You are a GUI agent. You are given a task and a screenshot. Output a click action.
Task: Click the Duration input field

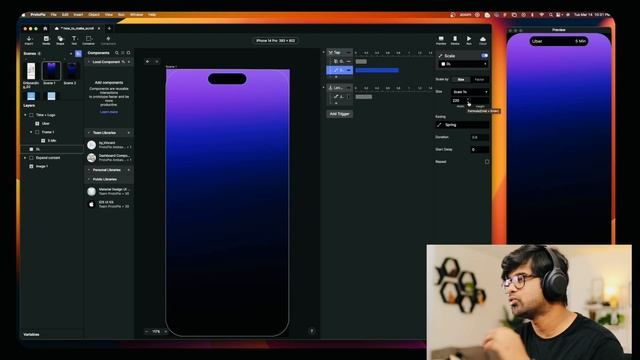click(480, 138)
